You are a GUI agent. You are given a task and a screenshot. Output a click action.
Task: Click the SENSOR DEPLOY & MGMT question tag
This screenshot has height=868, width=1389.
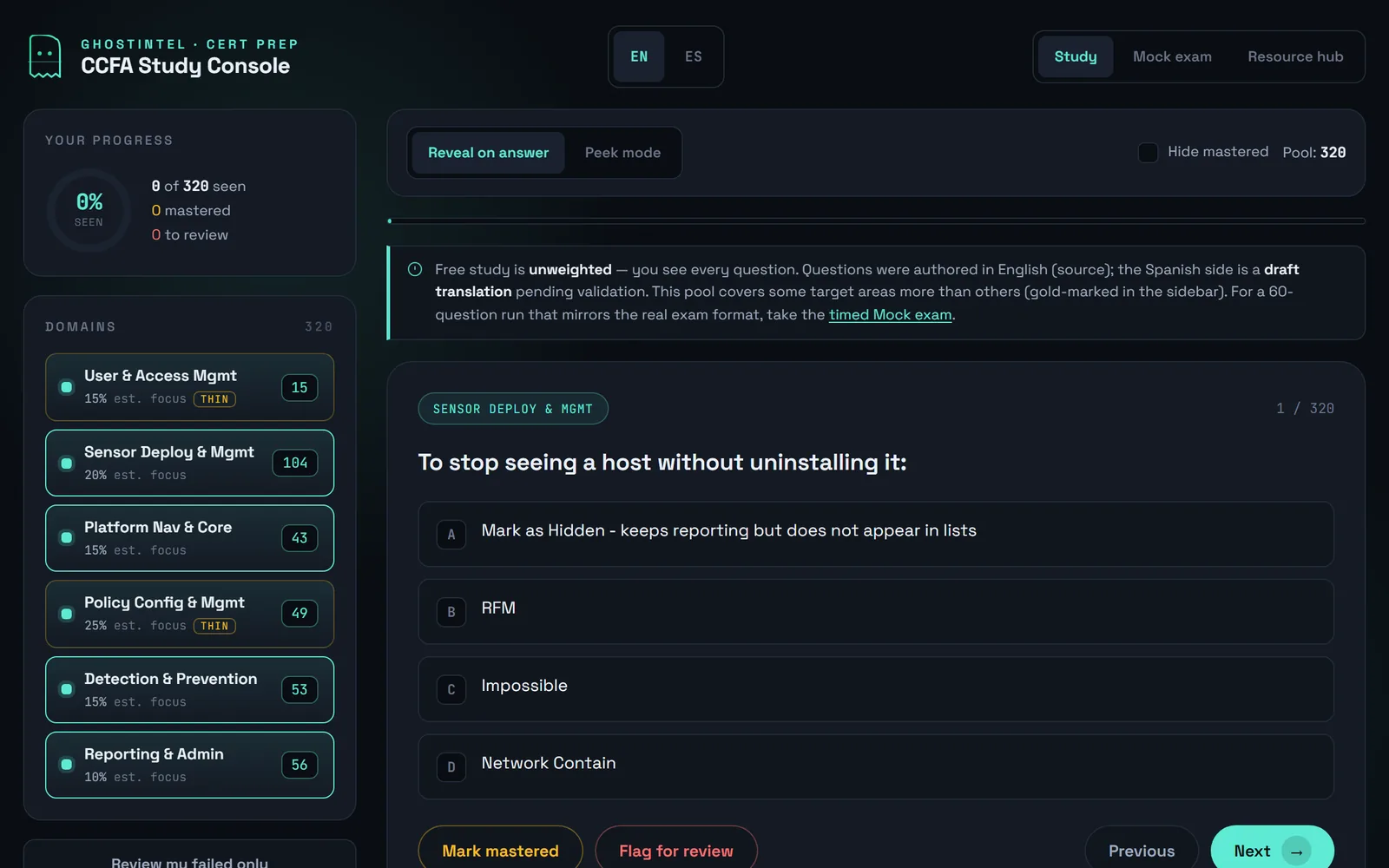click(513, 409)
